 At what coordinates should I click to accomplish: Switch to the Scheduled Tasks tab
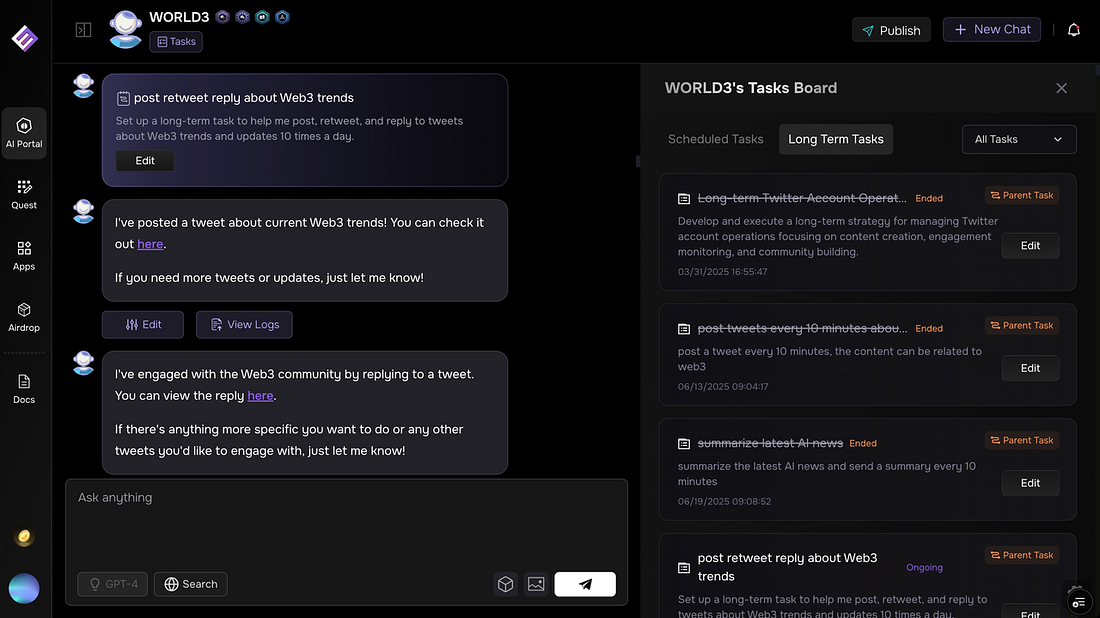pyautogui.click(x=715, y=139)
